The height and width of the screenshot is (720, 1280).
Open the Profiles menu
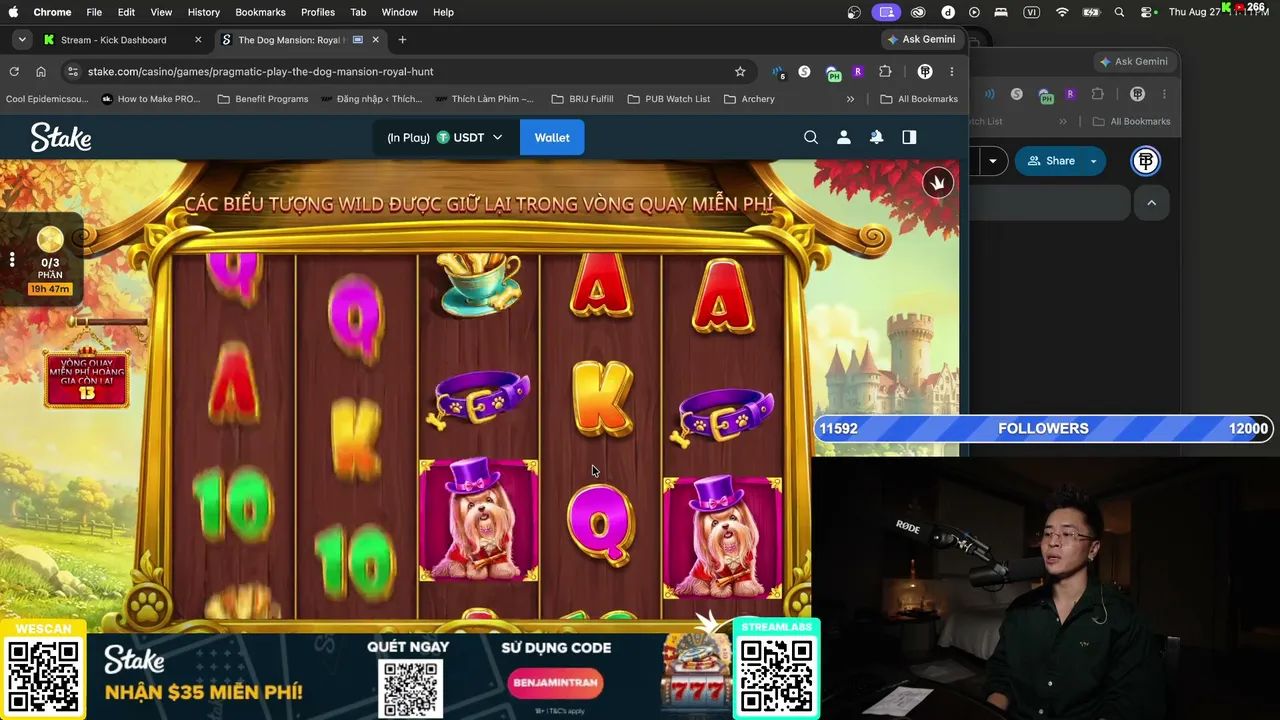tap(318, 12)
